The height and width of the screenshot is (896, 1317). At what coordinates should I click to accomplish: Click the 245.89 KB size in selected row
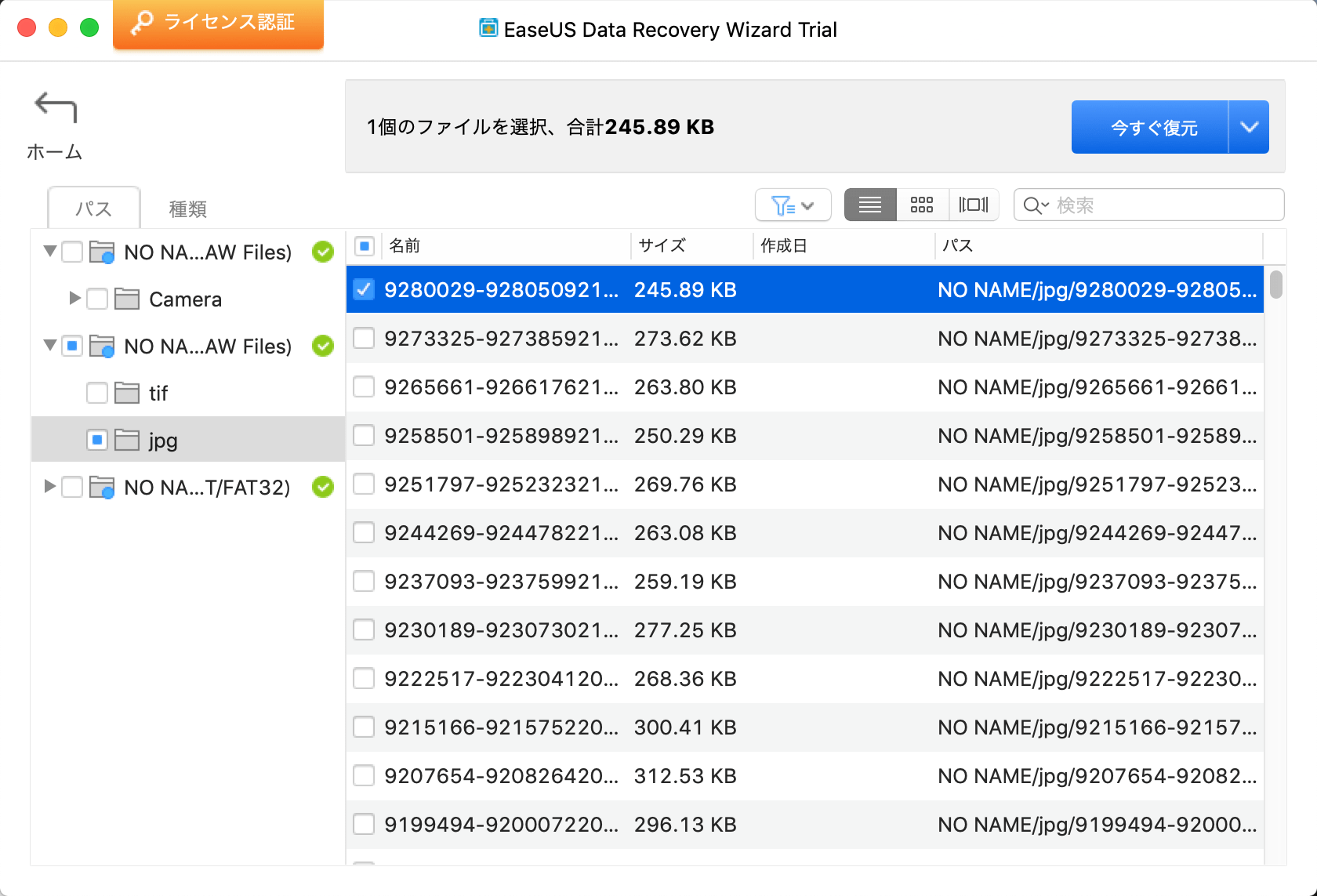[x=685, y=290]
